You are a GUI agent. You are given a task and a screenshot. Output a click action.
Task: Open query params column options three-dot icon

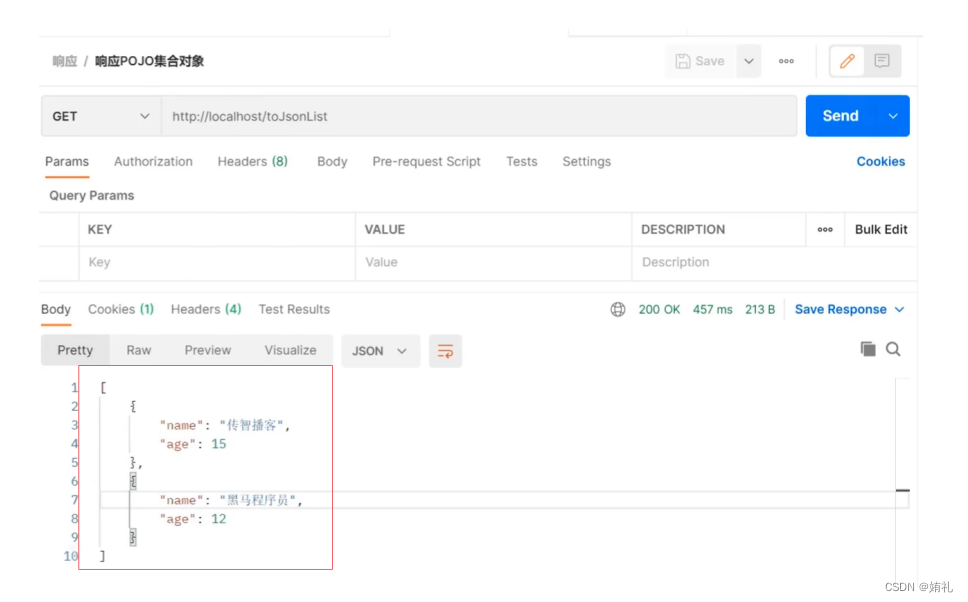(x=825, y=230)
